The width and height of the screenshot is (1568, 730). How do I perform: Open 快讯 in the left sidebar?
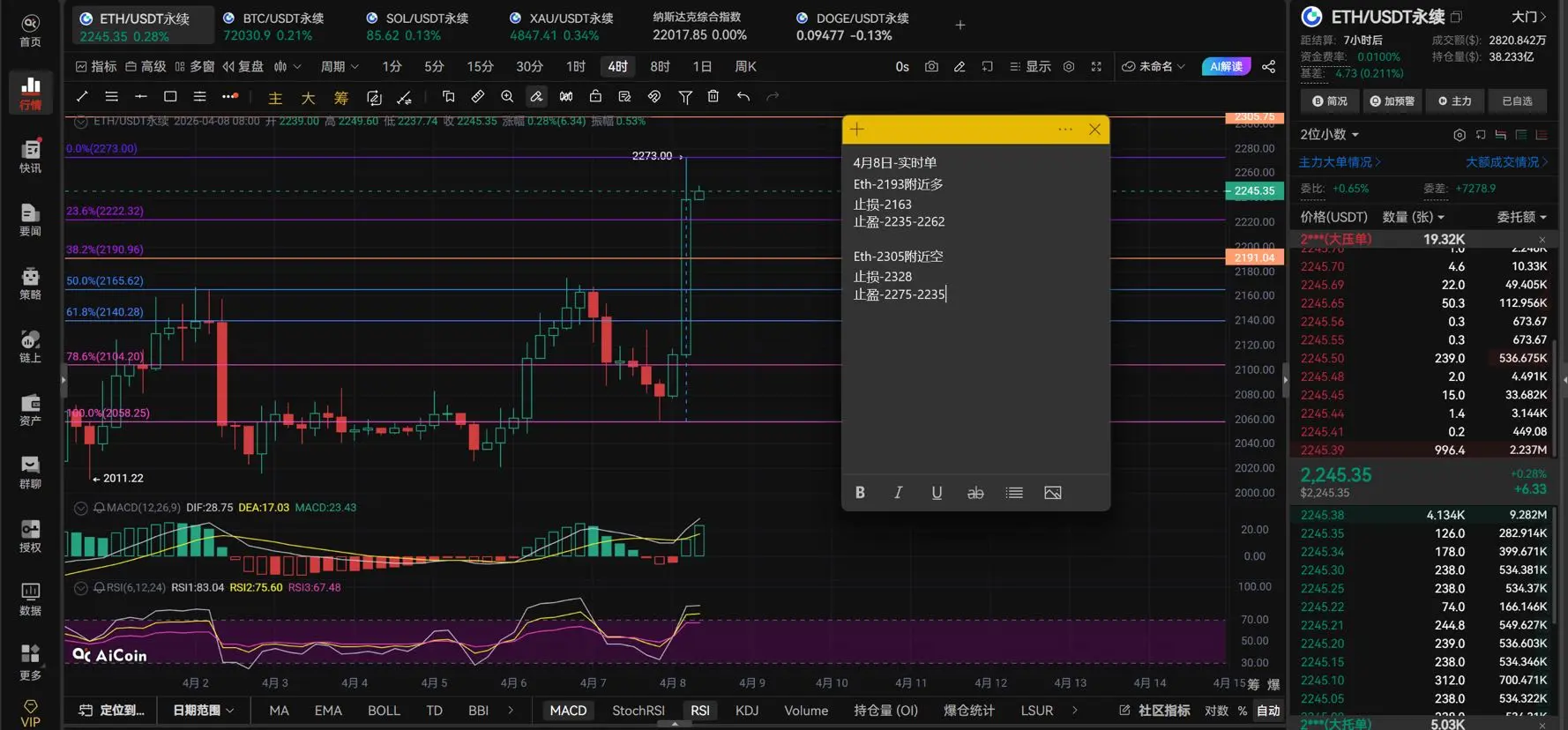click(x=30, y=156)
